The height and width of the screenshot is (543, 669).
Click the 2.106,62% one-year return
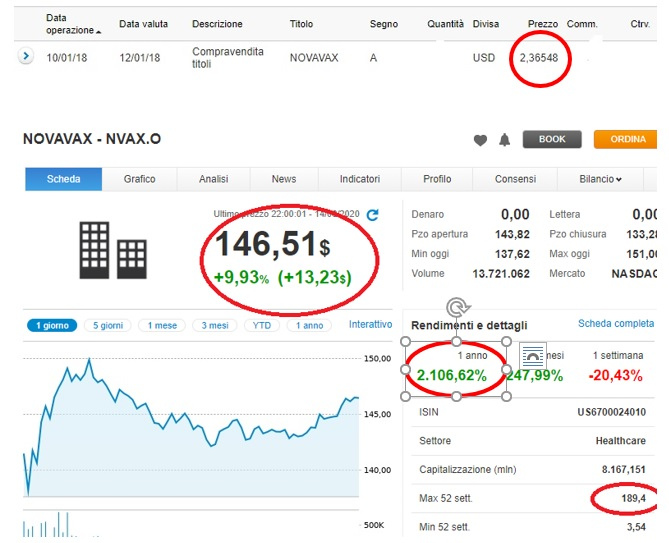click(451, 376)
